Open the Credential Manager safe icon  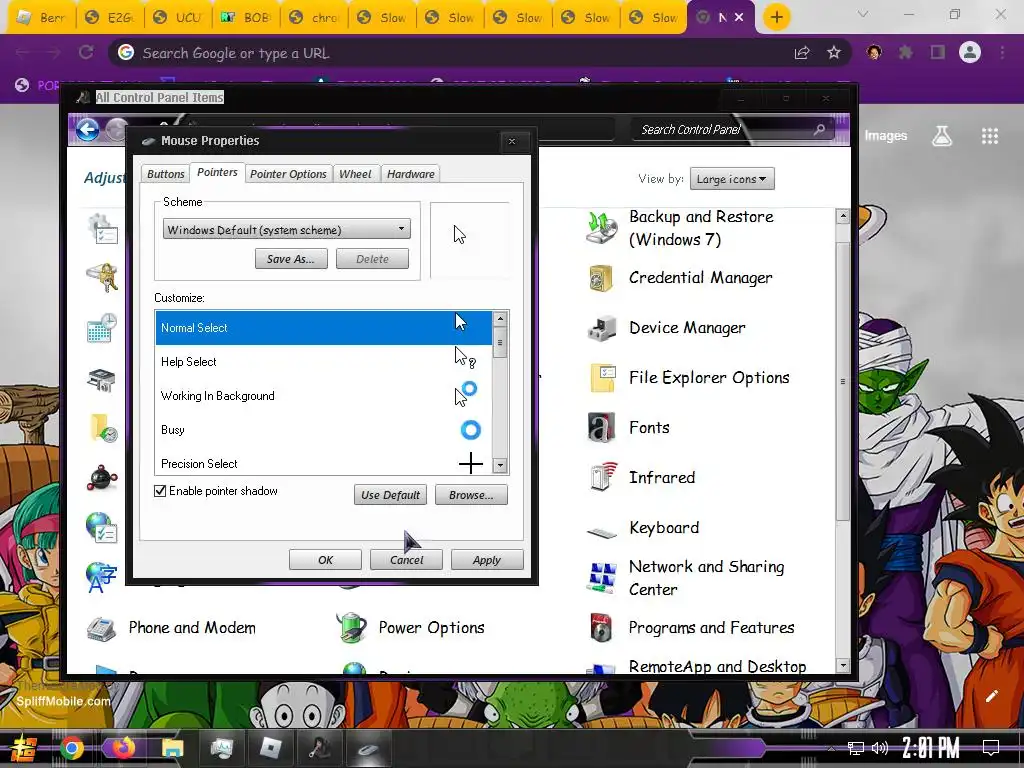pyautogui.click(x=601, y=278)
